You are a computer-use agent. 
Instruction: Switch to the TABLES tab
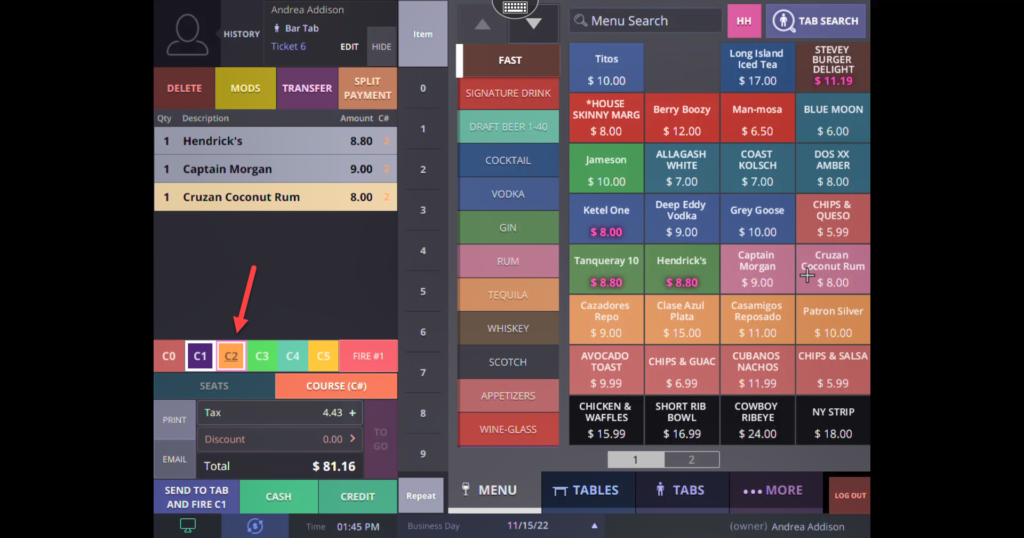point(586,490)
